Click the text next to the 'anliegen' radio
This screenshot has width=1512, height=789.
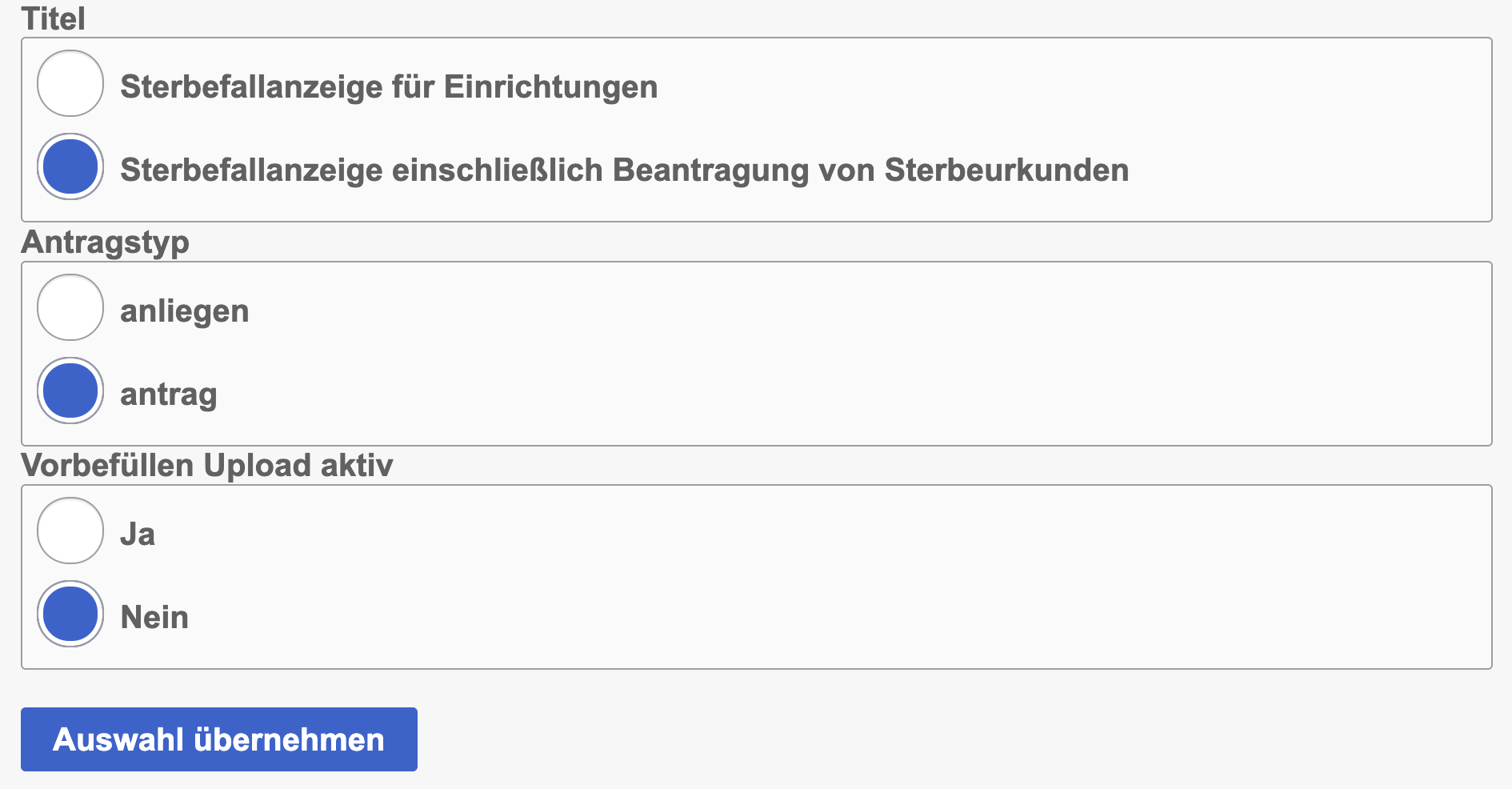tap(184, 310)
